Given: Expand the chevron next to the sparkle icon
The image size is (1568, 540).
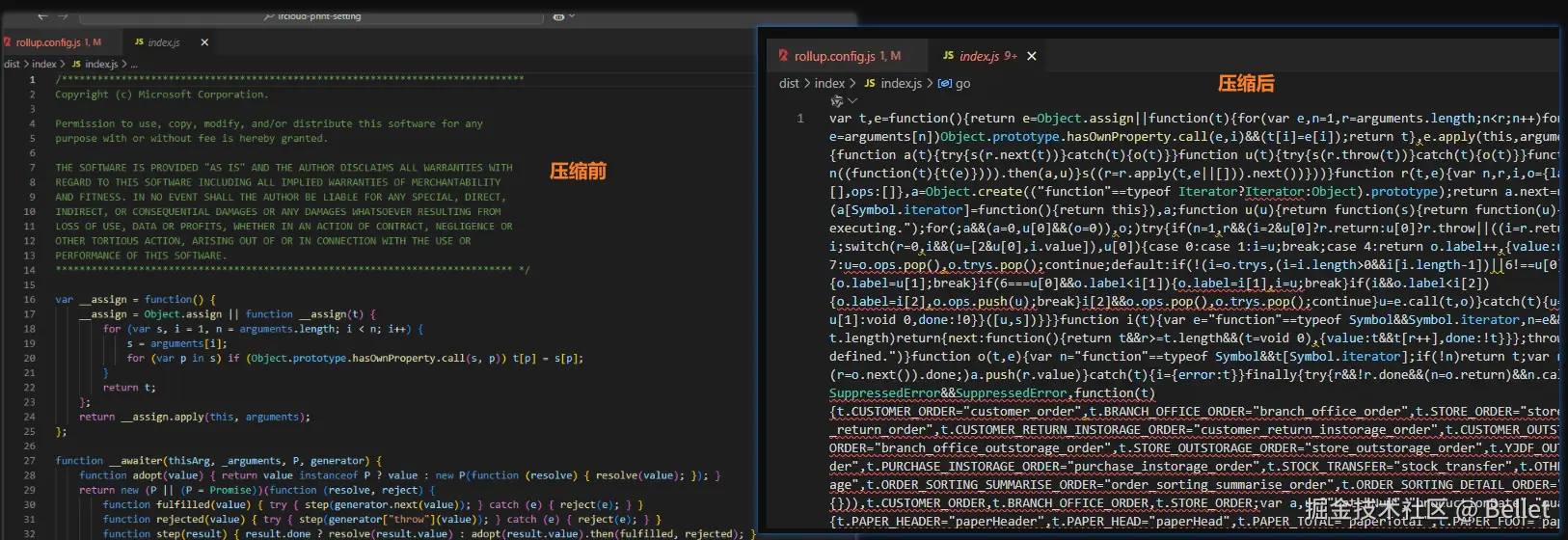Looking at the screenshot, I should [852, 100].
